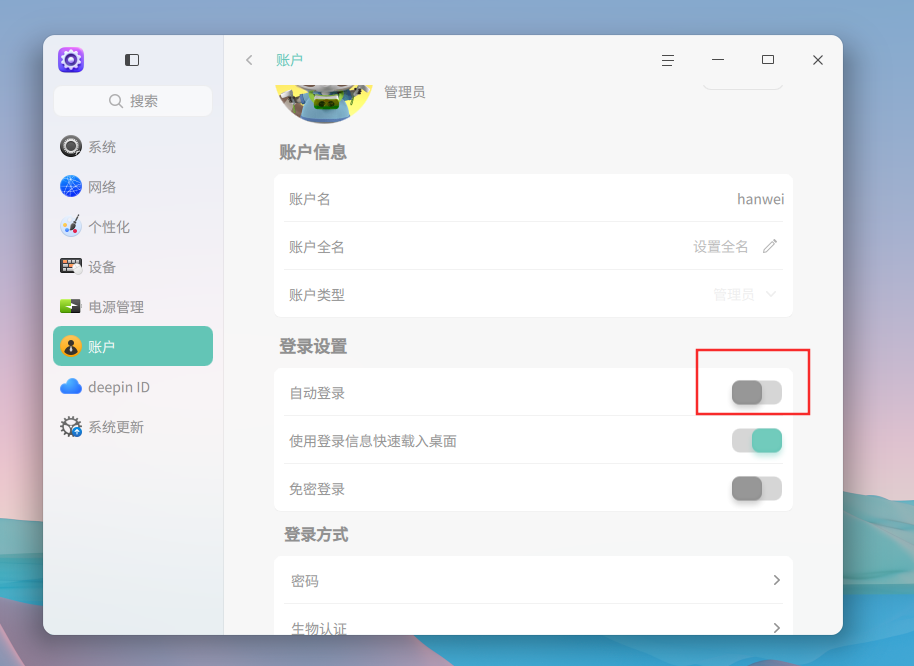
Task: Open 系统 settings section
Action: pos(133,146)
